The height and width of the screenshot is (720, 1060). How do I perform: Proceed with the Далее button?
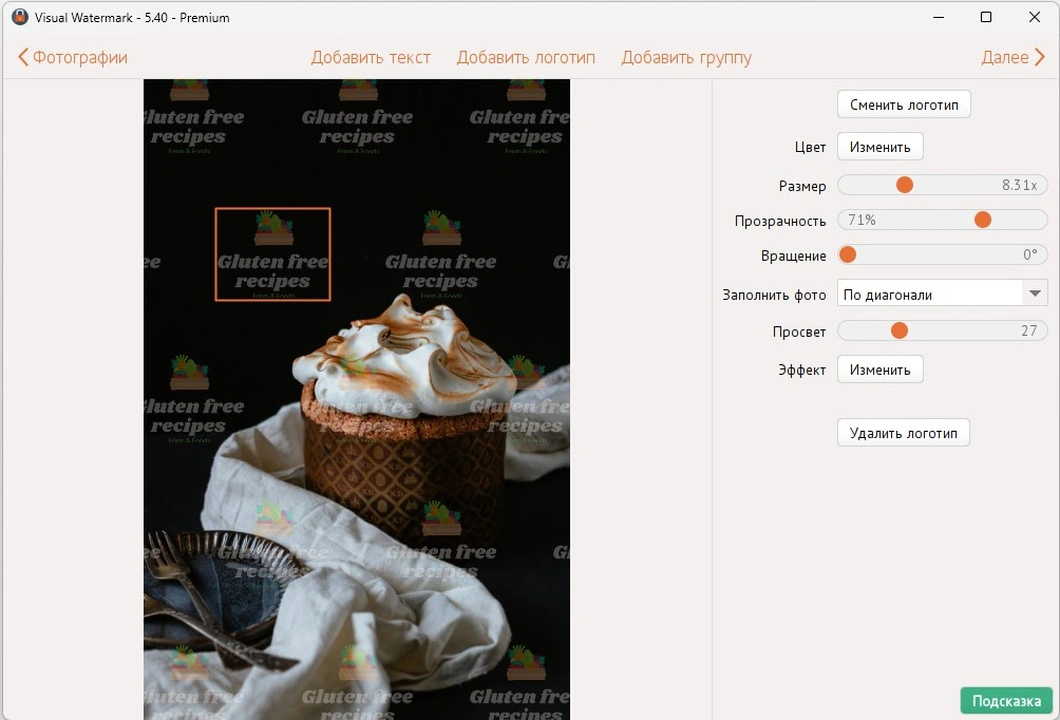(x=1012, y=57)
